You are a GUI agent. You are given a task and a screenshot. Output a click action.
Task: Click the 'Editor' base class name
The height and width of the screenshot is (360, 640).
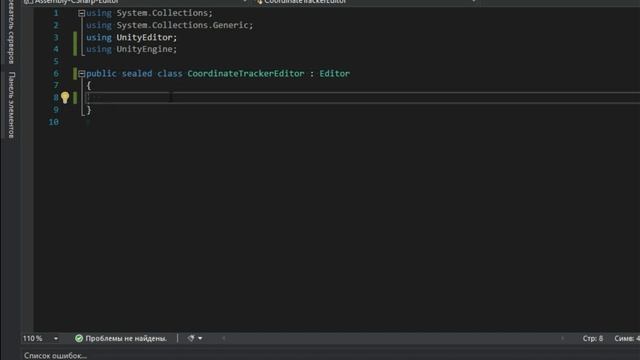(335, 73)
